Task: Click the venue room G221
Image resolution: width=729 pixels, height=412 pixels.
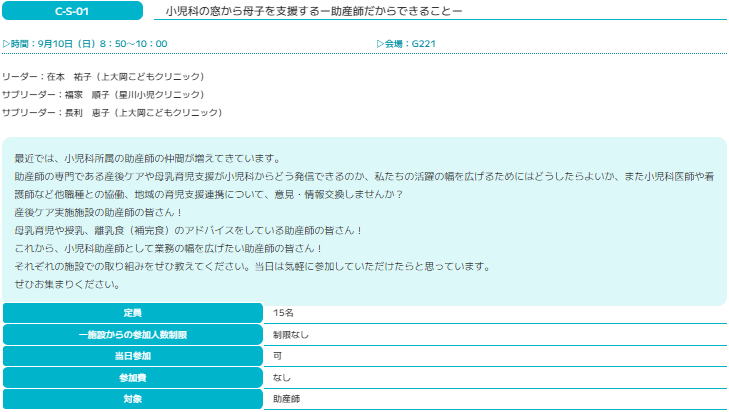Action: pyautogui.click(x=423, y=44)
